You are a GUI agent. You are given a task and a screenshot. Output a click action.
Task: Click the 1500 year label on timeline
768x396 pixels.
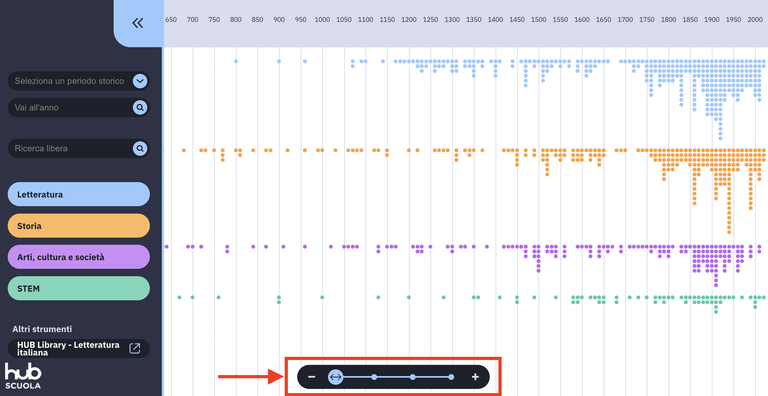tap(538, 20)
